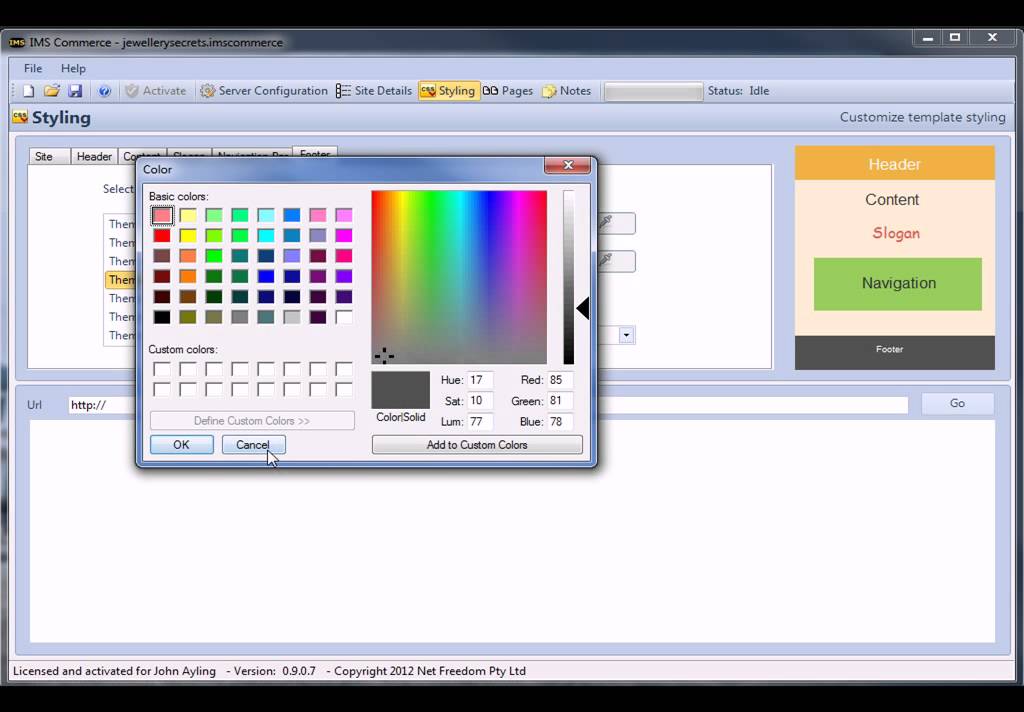Click the dark Footer preview block
Screen dimensions: 1024x712
[x=895, y=352]
